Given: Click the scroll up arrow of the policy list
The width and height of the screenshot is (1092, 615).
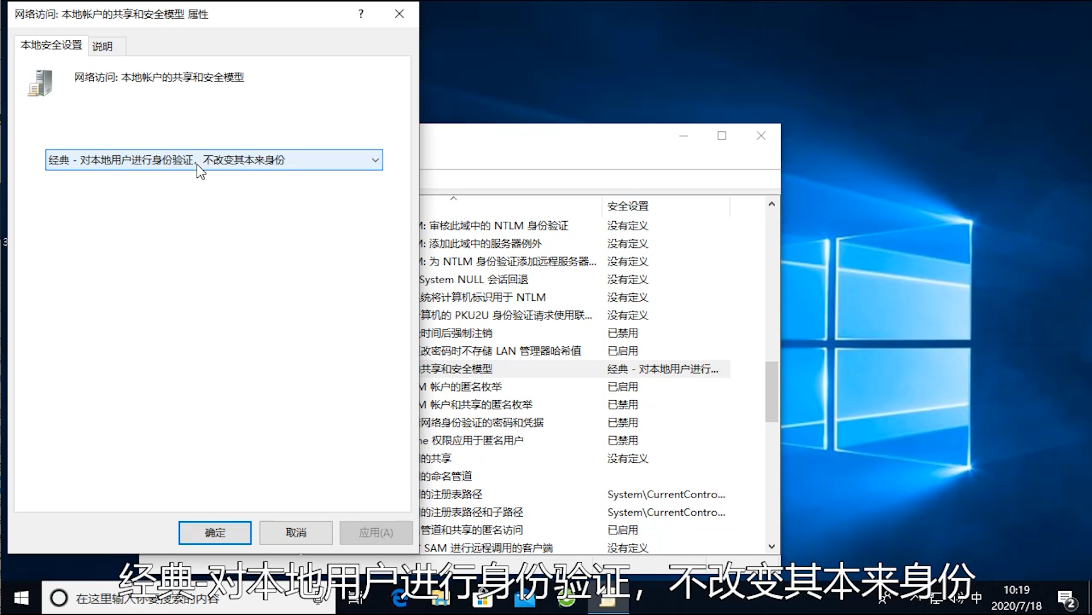Looking at the screenshot, I should tap(771, 205).
